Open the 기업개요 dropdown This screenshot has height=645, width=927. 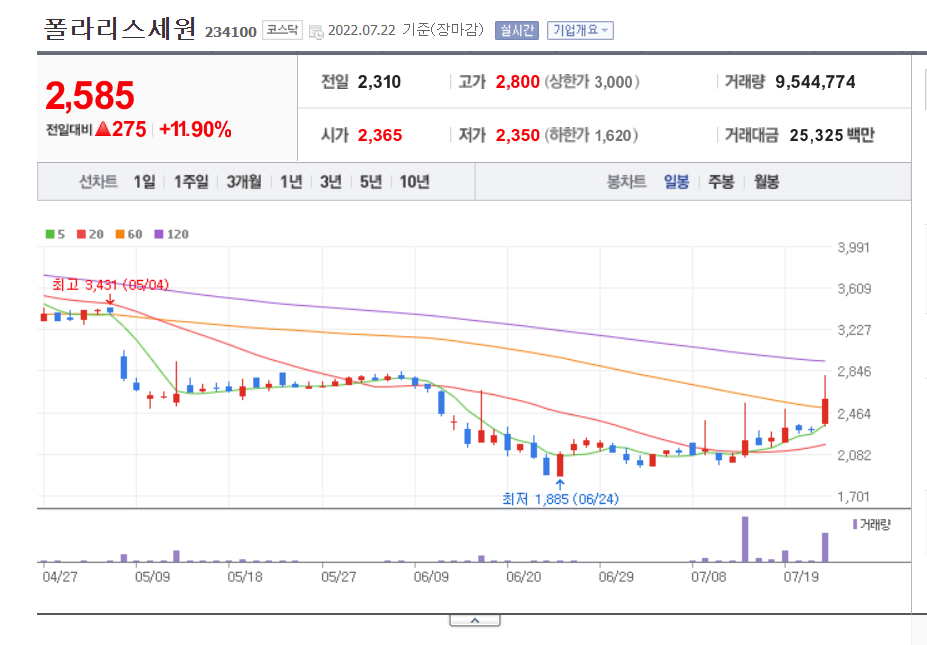(x=580, y=30)
